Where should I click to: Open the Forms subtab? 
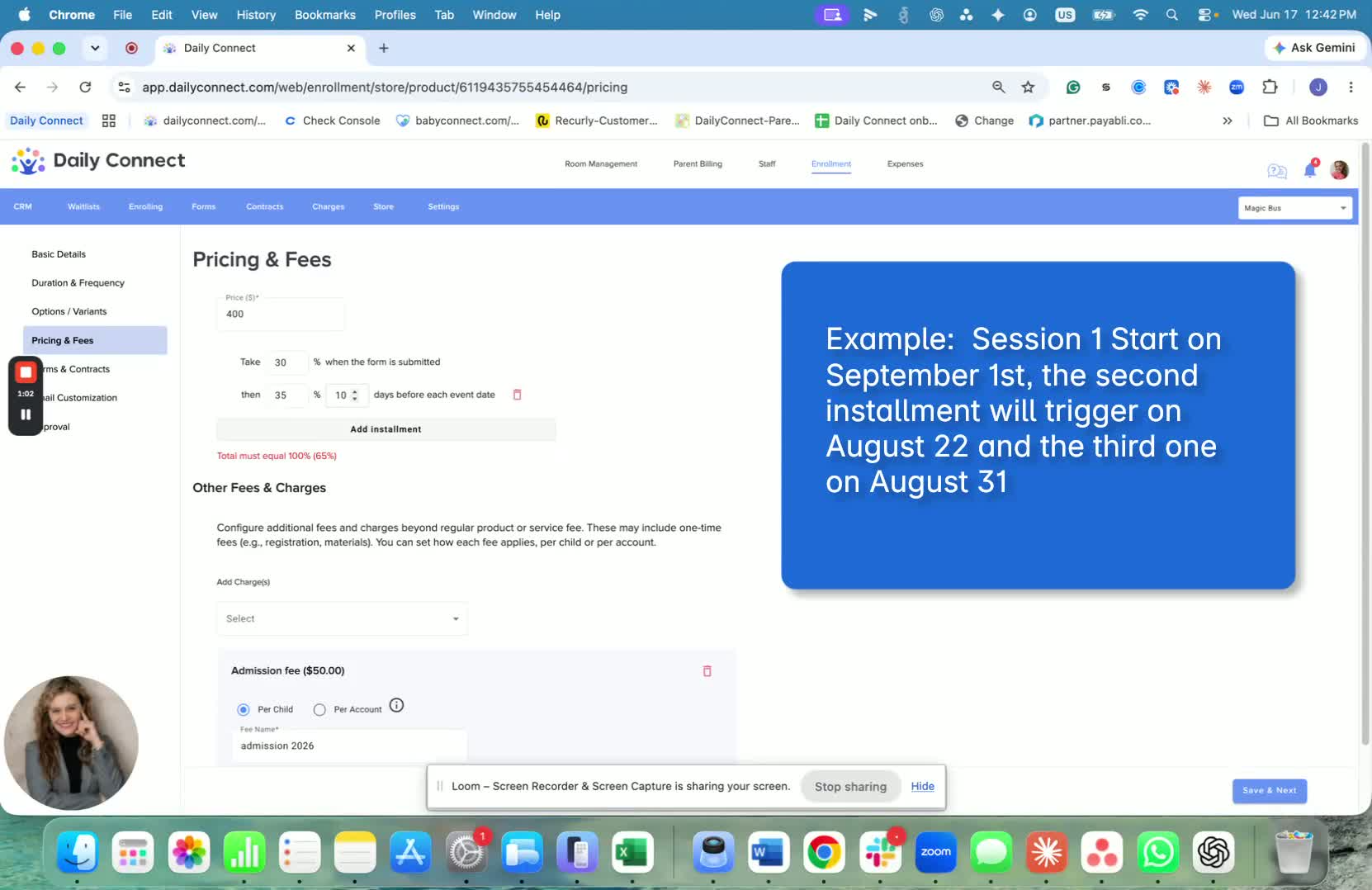tap(203, 206)
